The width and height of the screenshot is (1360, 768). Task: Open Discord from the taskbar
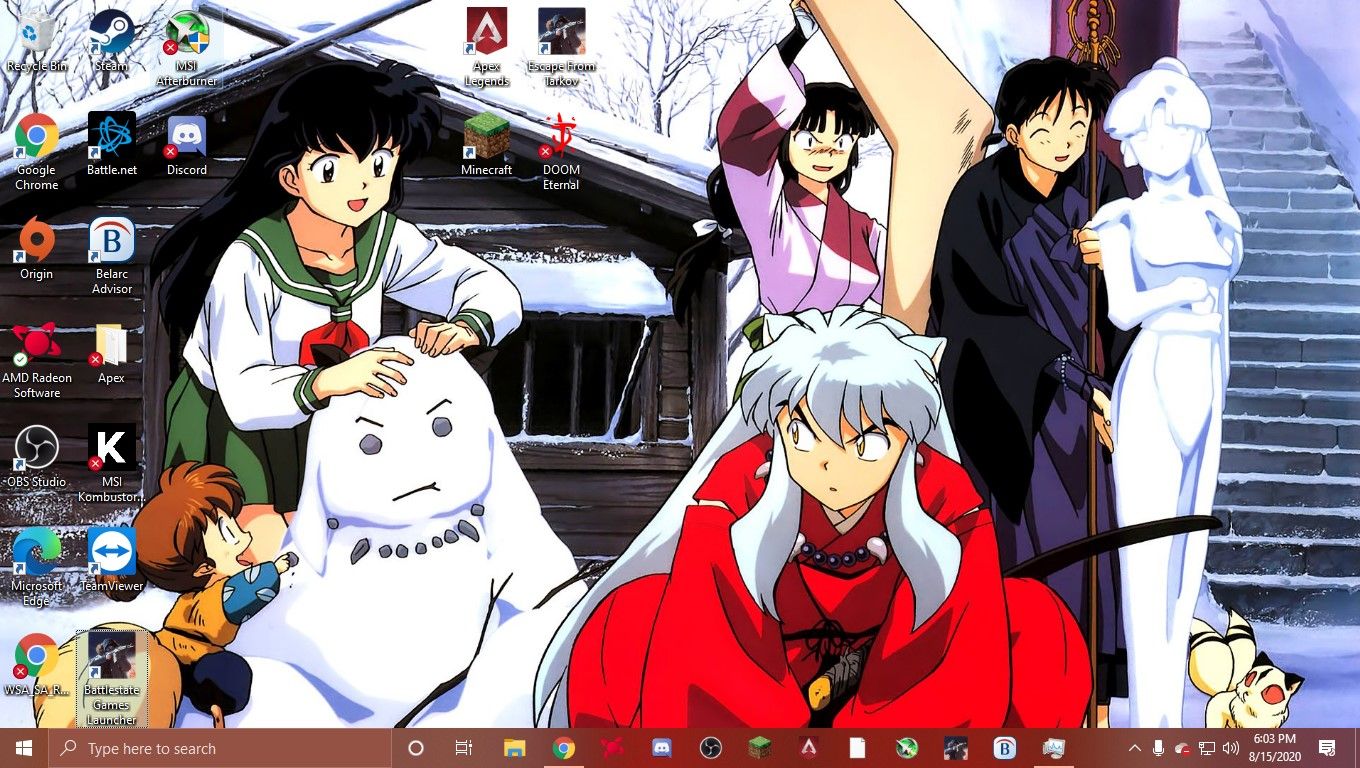[661, 747]
